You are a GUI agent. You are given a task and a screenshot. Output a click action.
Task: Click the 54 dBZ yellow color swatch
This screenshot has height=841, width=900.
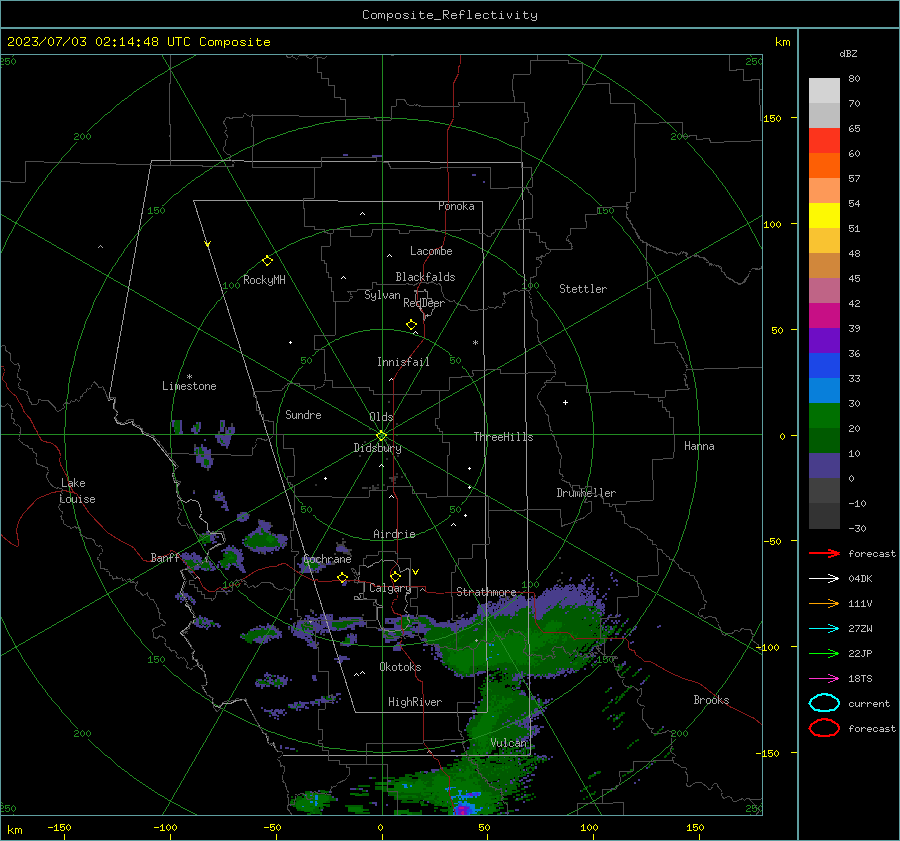pyautogui.click(x=824, y=216)
